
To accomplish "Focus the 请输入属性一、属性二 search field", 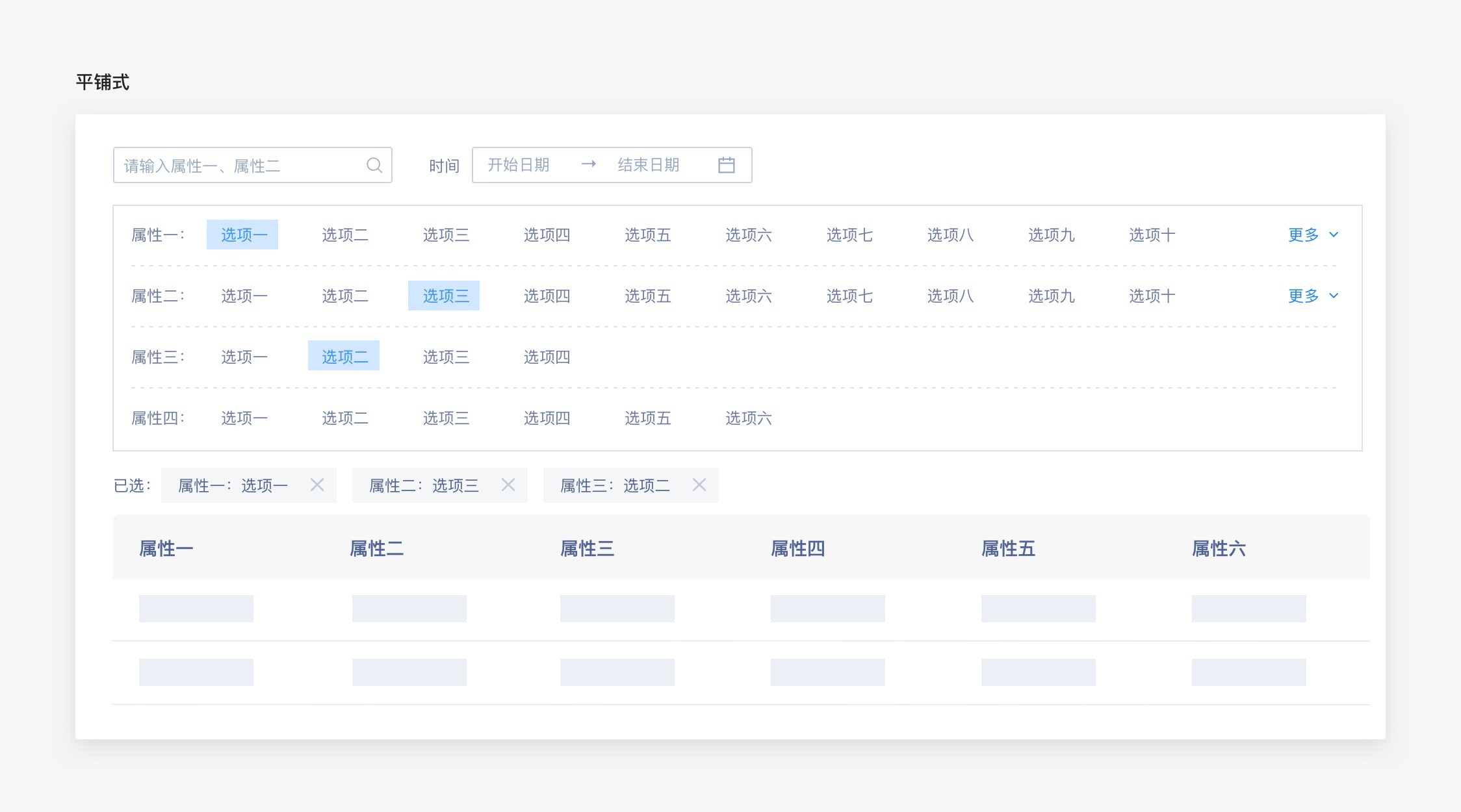I will [x=253, y=165].
